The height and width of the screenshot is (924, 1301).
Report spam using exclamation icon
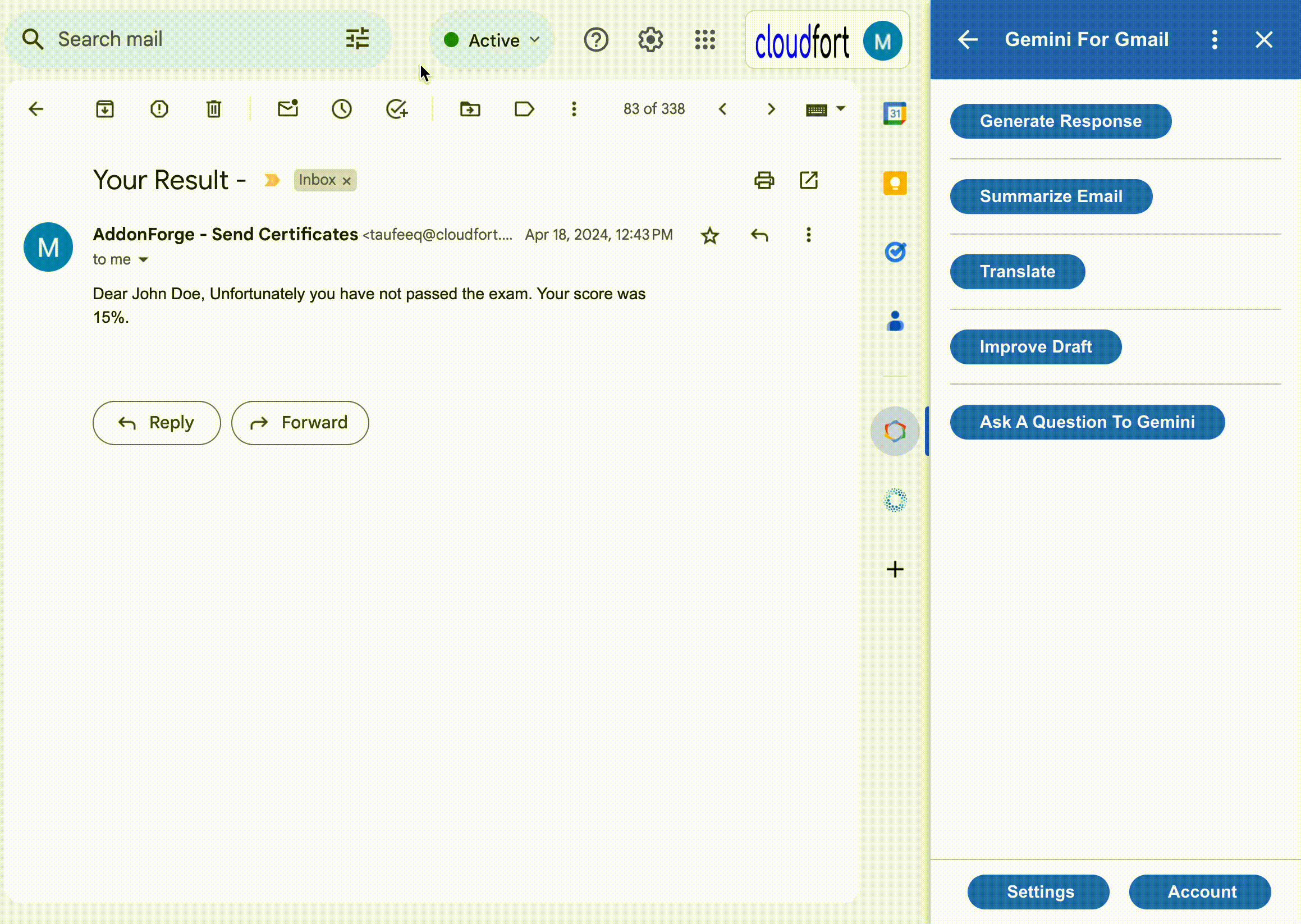point(159,109)
